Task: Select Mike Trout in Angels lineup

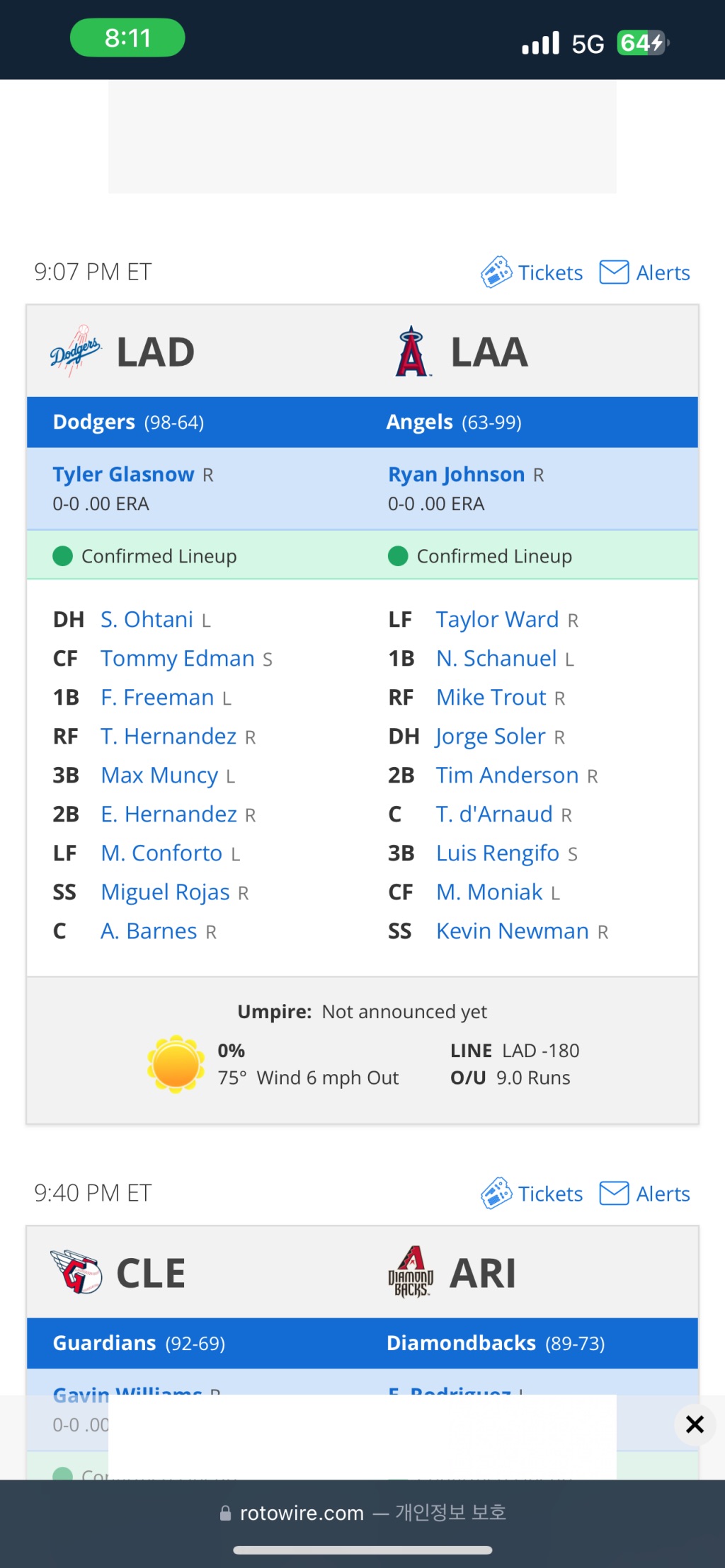Action: click(491, 698)
